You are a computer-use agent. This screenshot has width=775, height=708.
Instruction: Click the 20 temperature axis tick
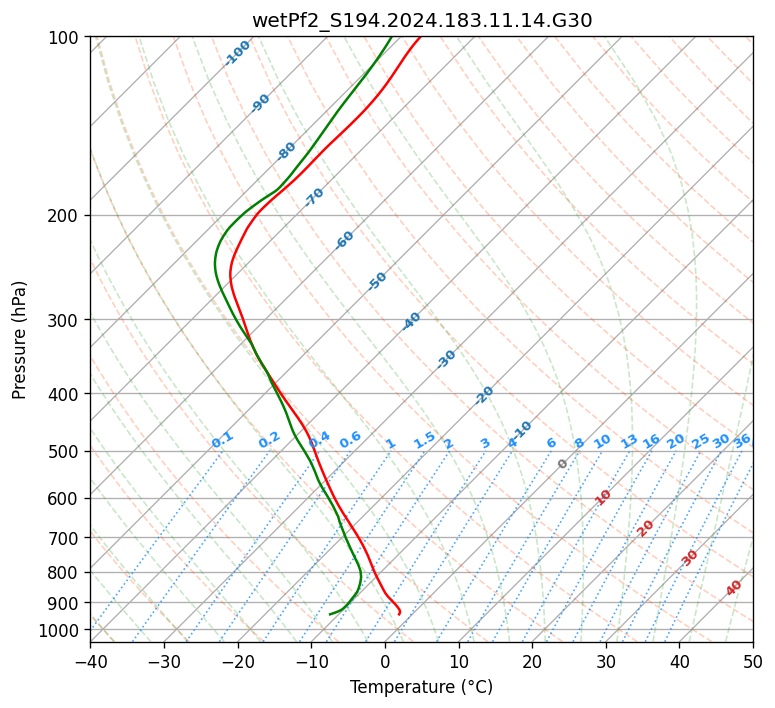(x=532, y=661)
